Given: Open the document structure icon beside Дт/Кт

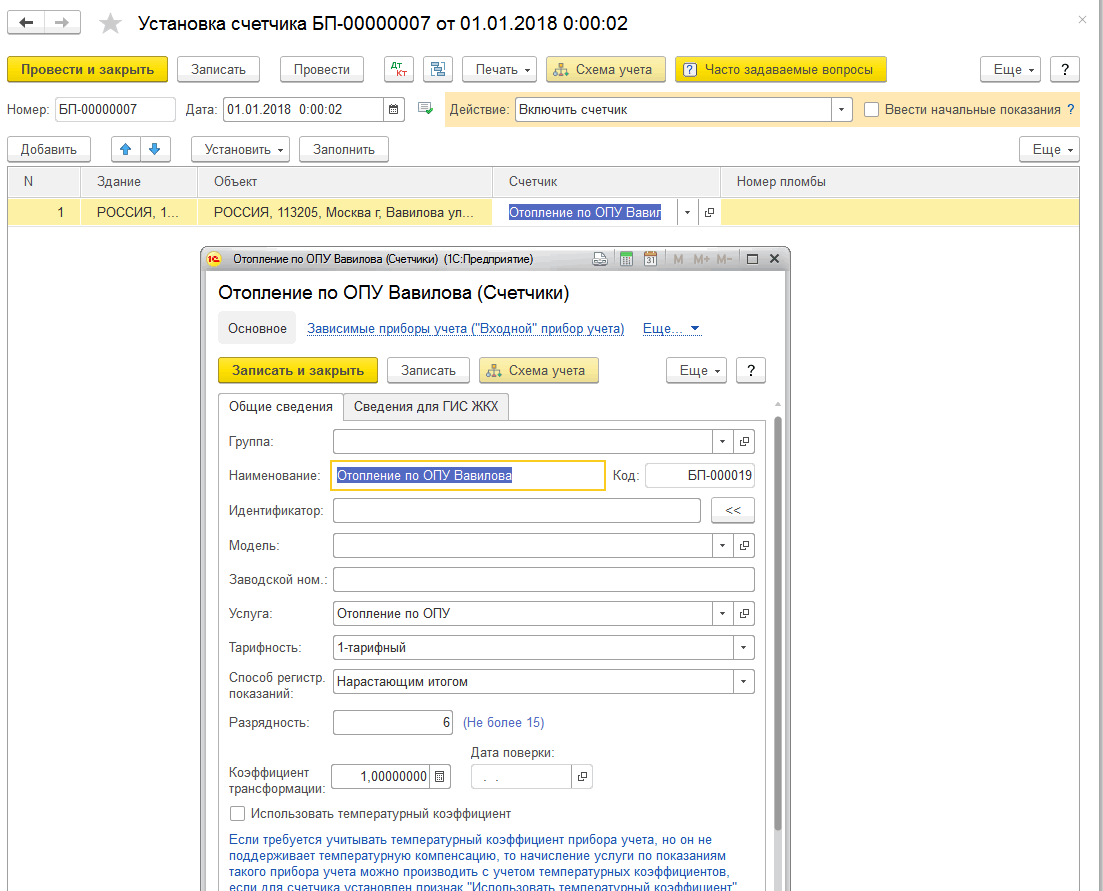Looking at the screenshot, I should click(438, 70).
